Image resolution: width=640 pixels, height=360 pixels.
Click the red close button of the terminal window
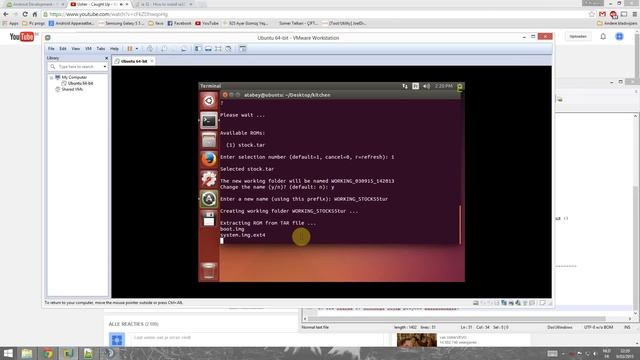(x=225, y=95)
